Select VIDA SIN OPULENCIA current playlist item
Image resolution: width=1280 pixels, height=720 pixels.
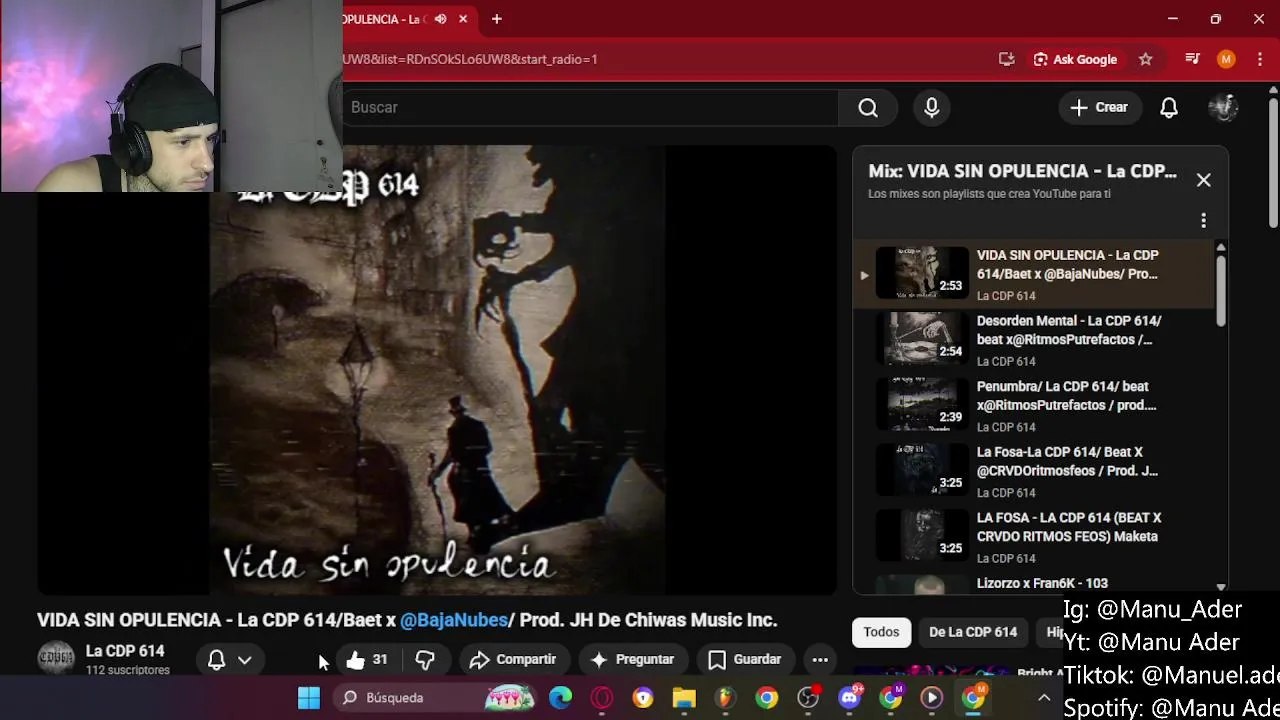tap(1036, 274)
